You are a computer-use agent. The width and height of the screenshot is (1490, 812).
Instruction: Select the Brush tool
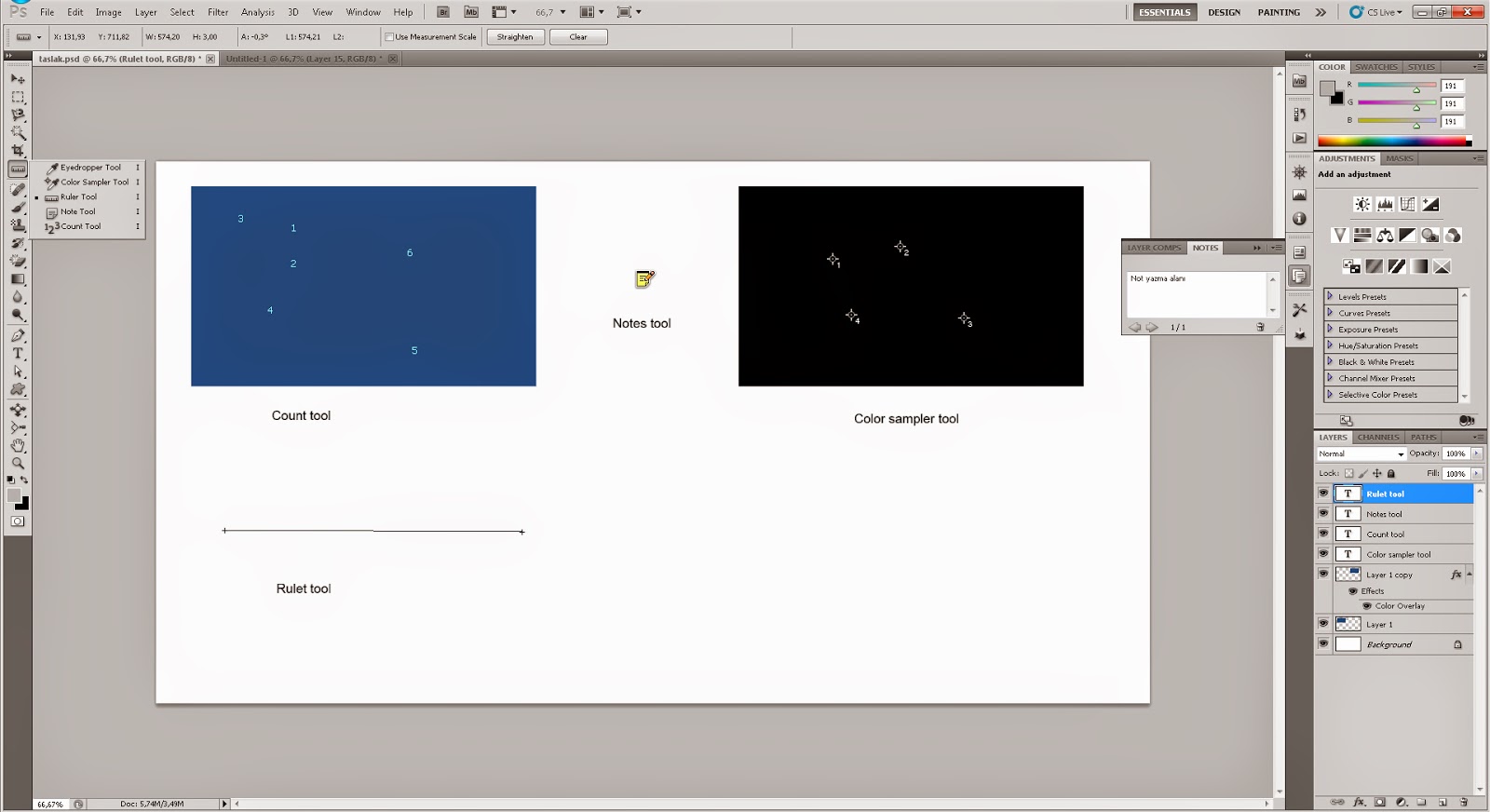coord(18,207)
